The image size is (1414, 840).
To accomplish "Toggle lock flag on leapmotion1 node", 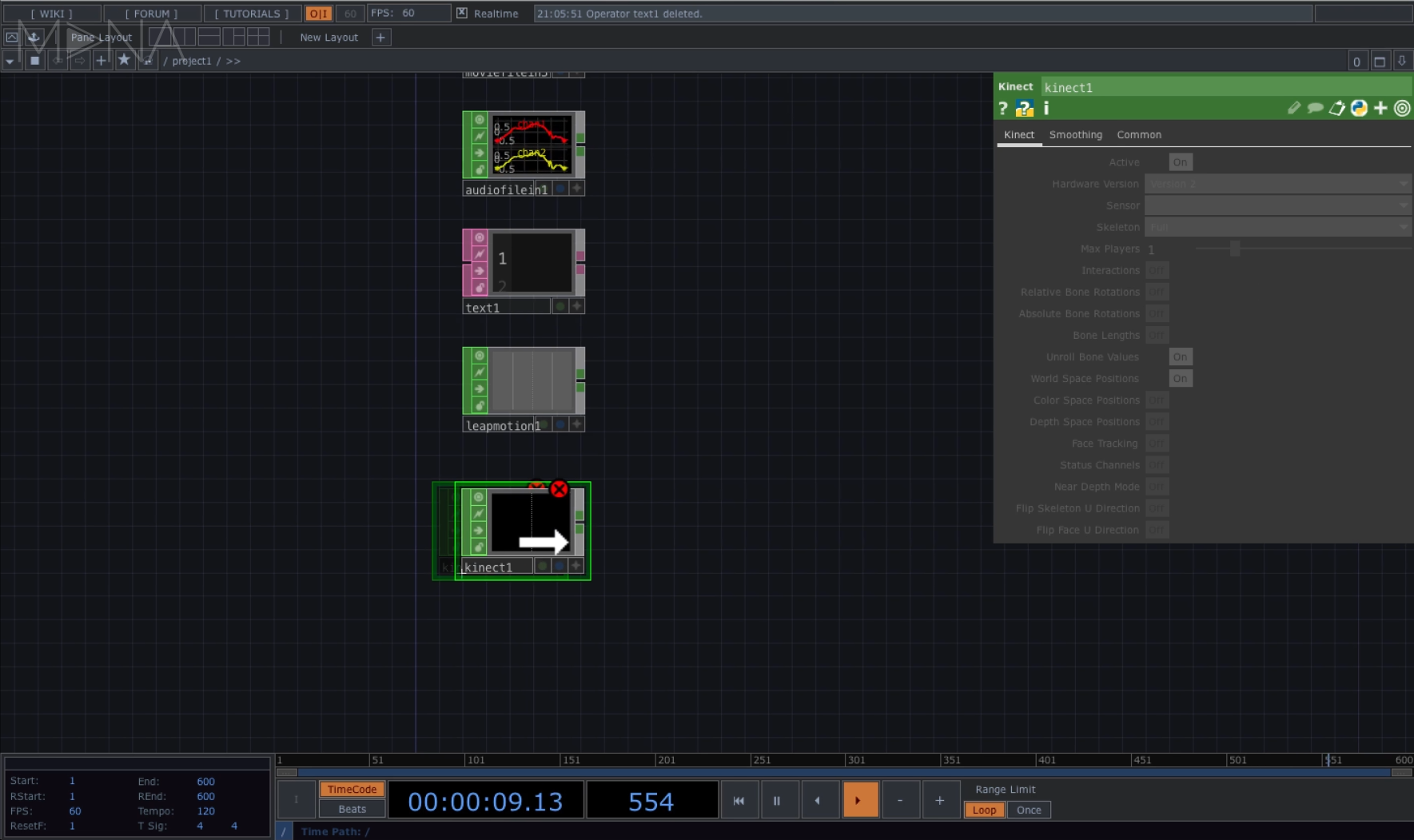I will tap(479, 406).
